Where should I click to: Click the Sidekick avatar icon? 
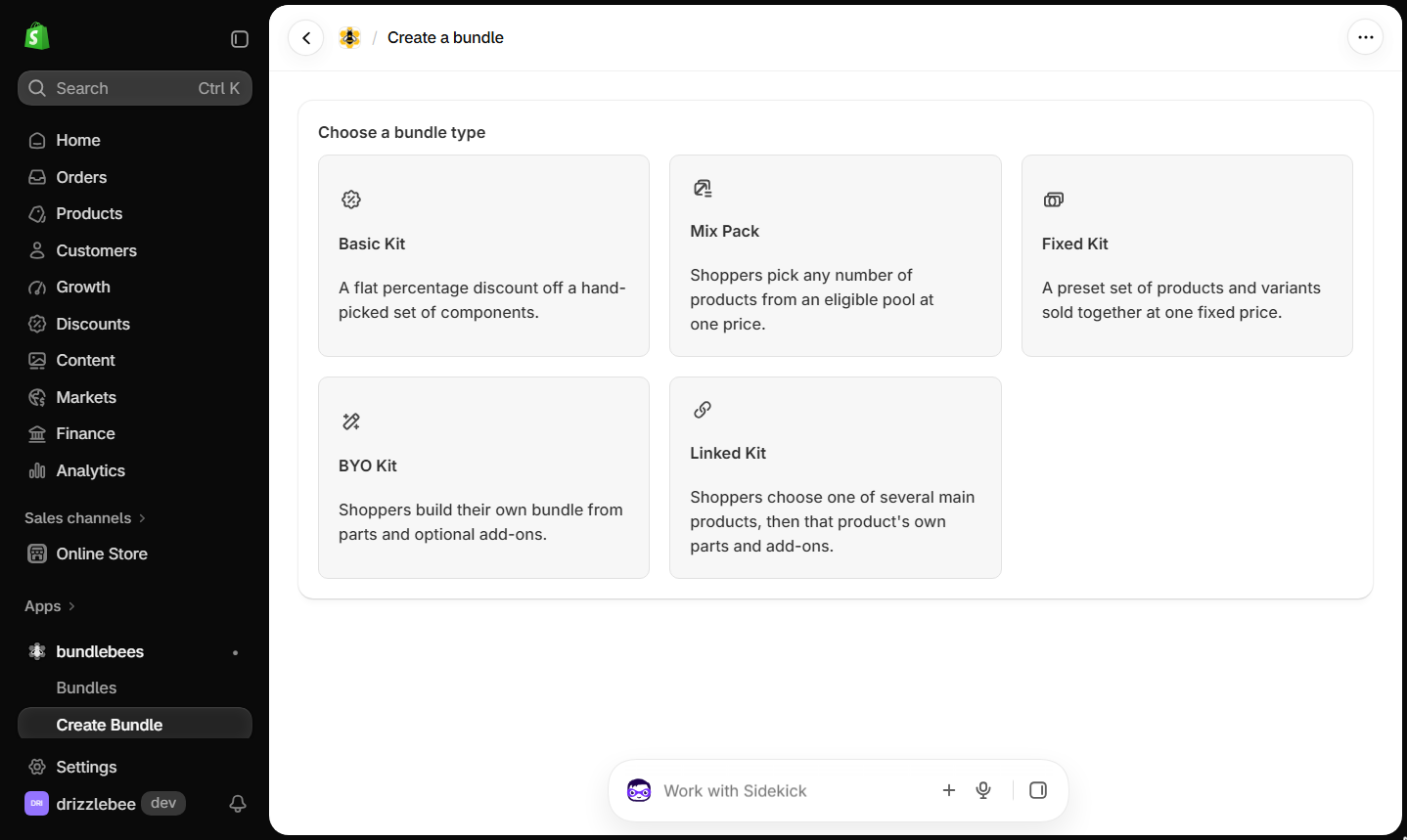639,790
